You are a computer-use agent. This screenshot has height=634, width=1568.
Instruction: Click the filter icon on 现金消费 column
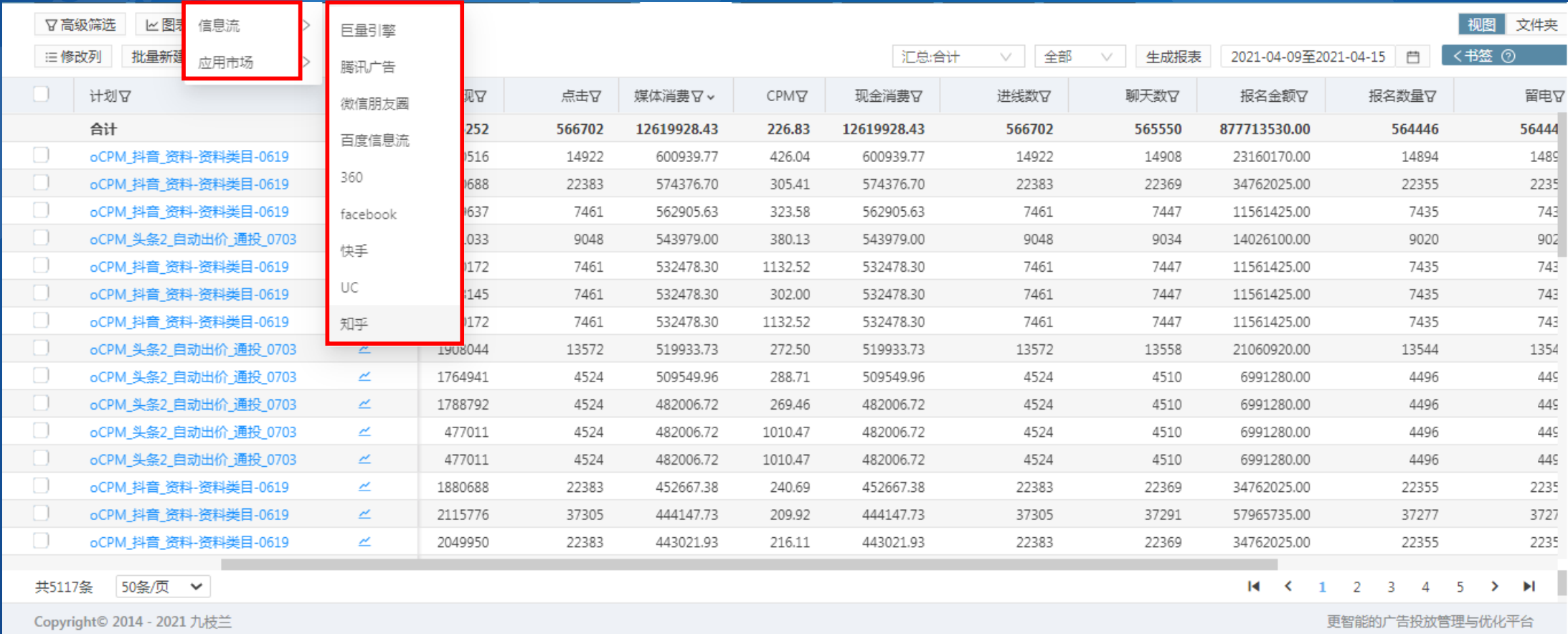[917, 96]
